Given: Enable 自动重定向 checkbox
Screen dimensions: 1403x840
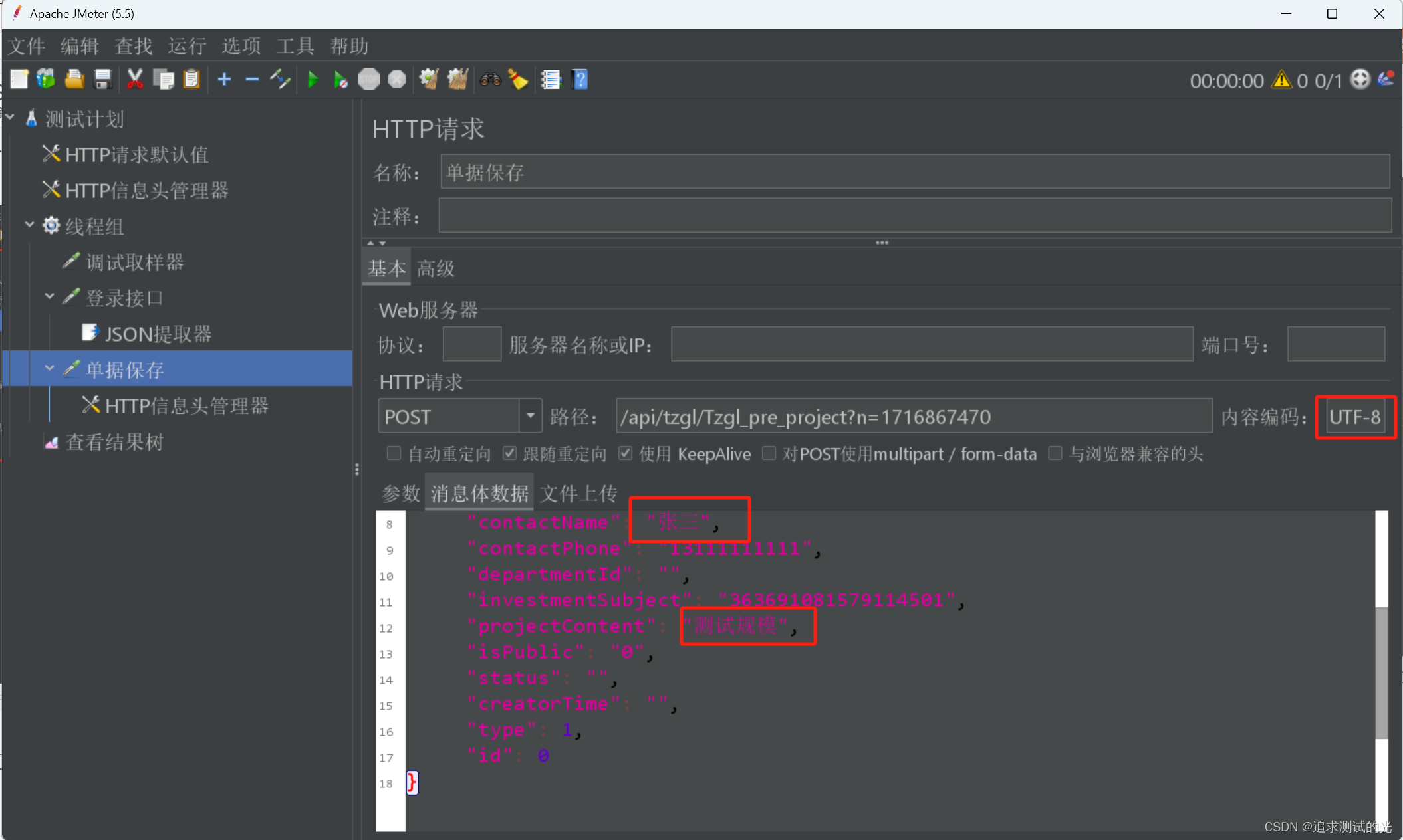Looking at the screenshot, I should click(394, 453).
